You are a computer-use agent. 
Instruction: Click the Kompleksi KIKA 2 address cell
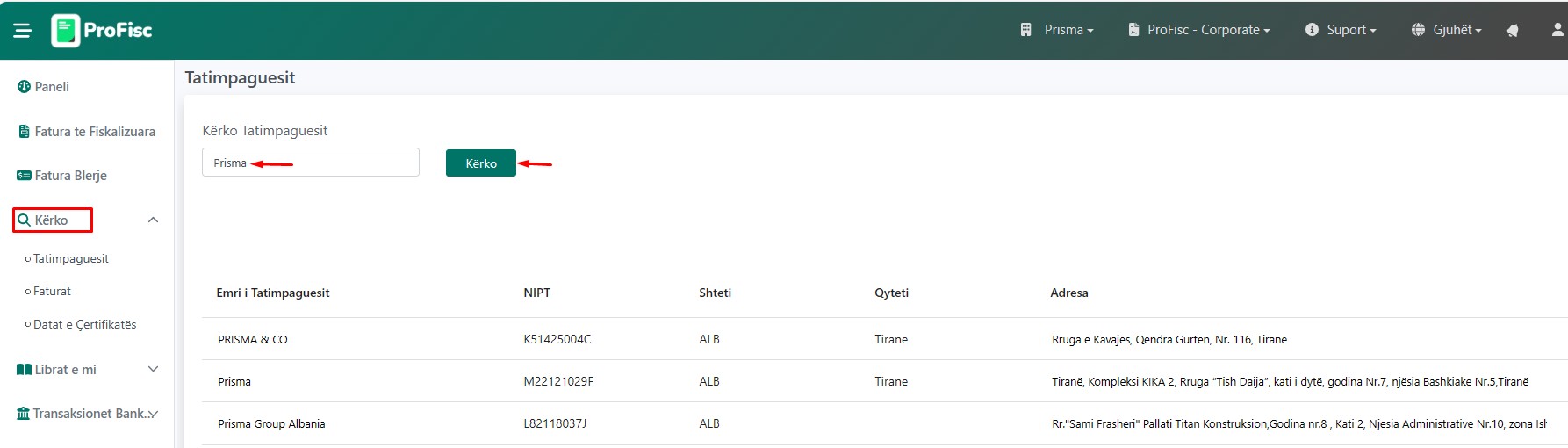tap(1290, 382)
